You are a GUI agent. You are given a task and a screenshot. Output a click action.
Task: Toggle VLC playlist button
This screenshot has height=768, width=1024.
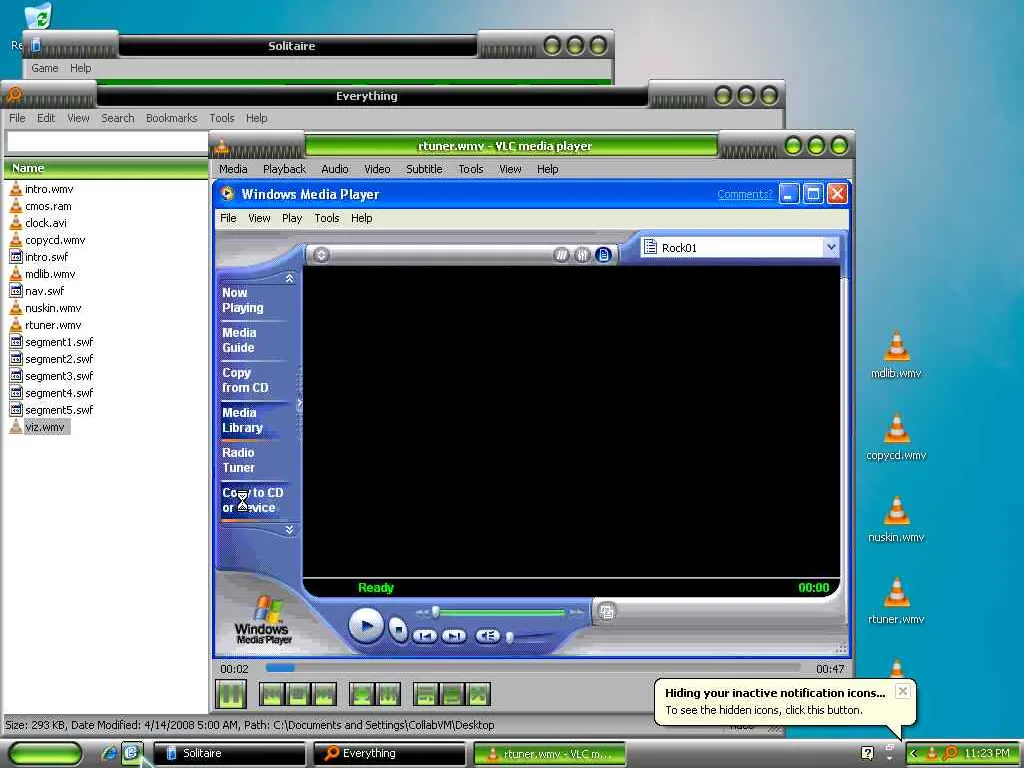coord(426,694)
